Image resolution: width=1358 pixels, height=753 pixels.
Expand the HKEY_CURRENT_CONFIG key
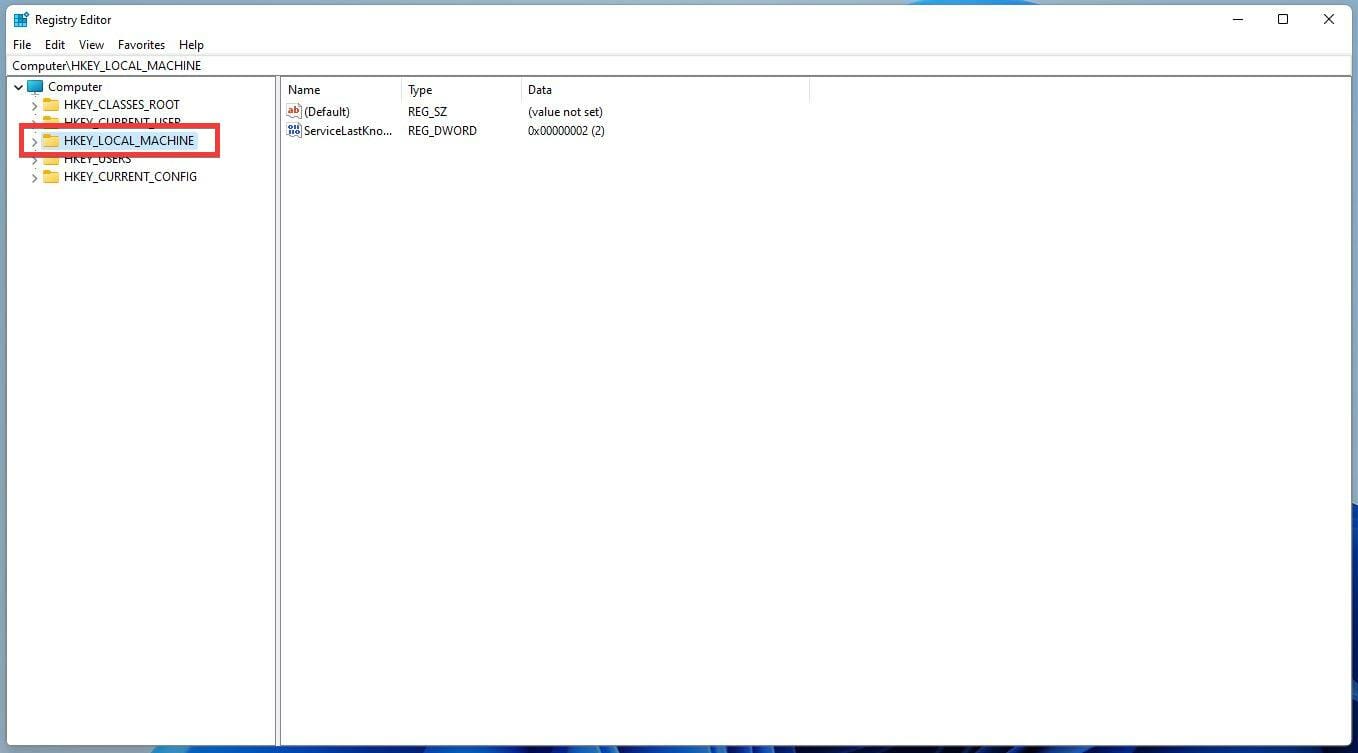(34, 177)
